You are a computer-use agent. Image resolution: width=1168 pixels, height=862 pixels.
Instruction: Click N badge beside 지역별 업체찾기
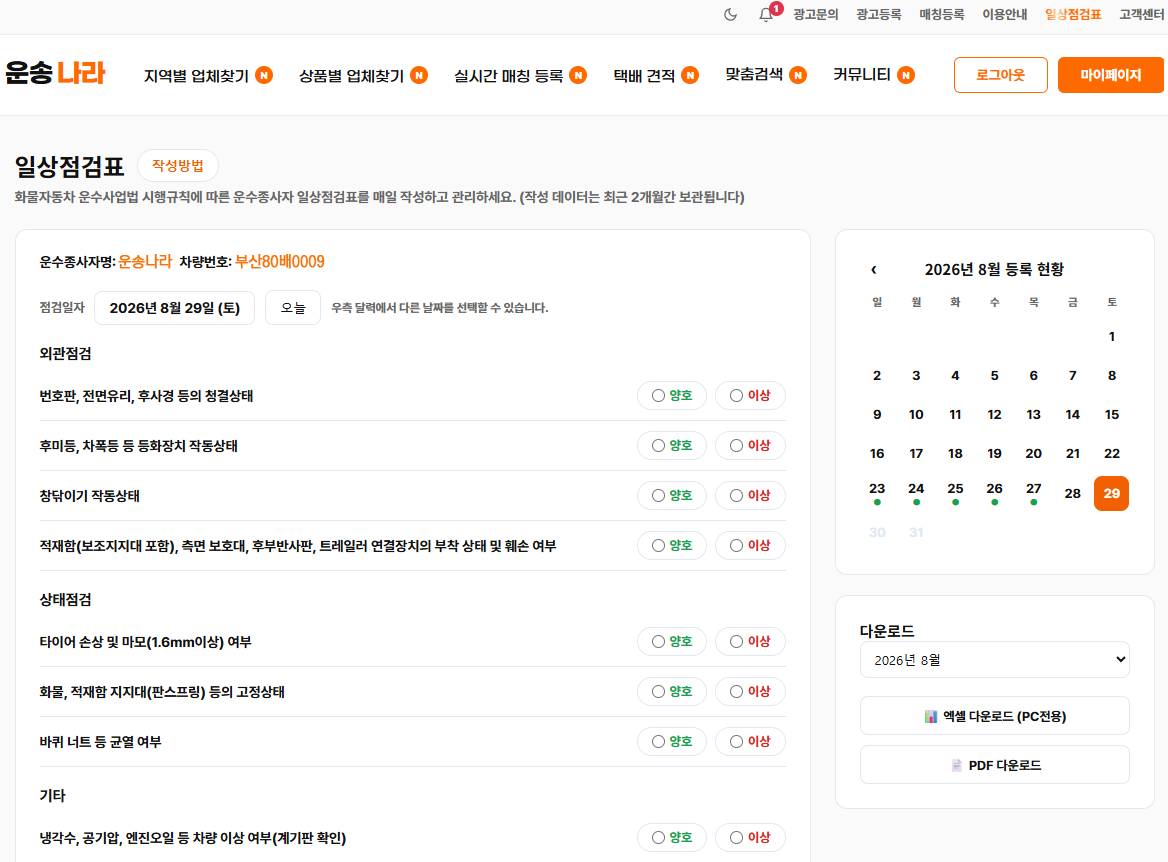pyautogui.click(x=264, y=75)
